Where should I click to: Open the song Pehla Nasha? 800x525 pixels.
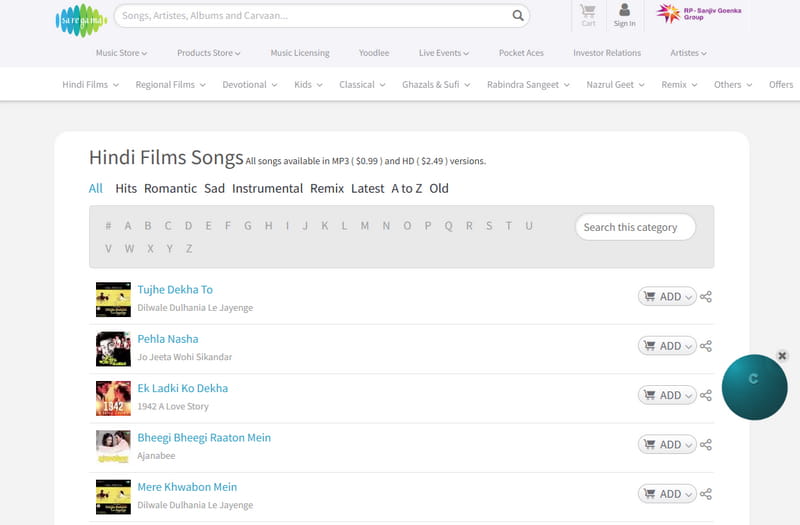(x=168, y=339)
